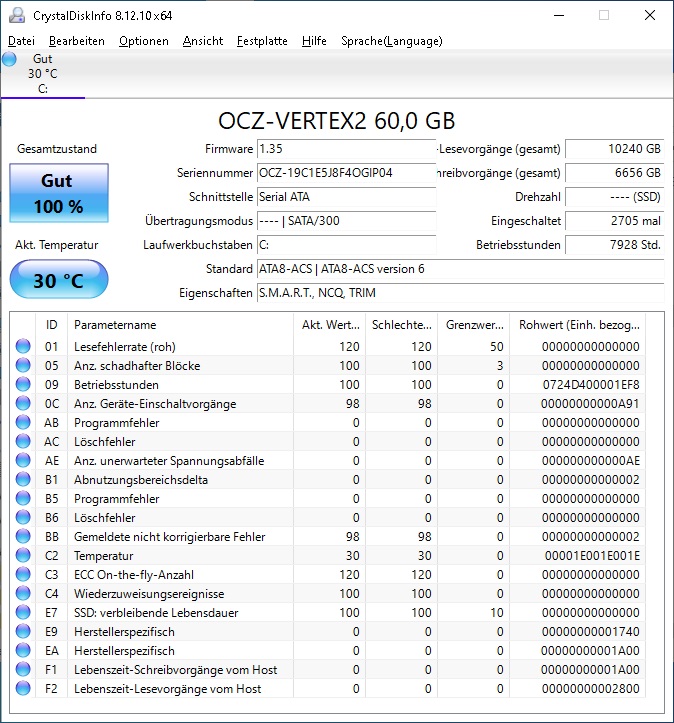Click the status orb for Abnutzungsbereichsdelta
The width and height of the screenshot is (674, 723).
click(x=23, y=480)
